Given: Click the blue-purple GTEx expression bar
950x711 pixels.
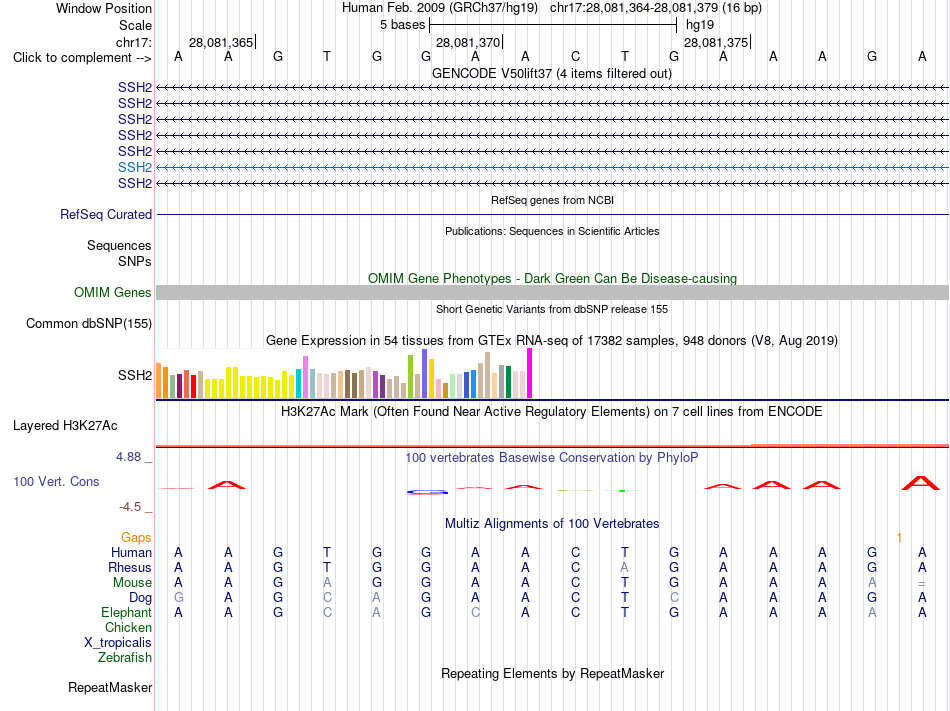Looking at the screenshot, I should pyautogui.click(x=425, y=373).
